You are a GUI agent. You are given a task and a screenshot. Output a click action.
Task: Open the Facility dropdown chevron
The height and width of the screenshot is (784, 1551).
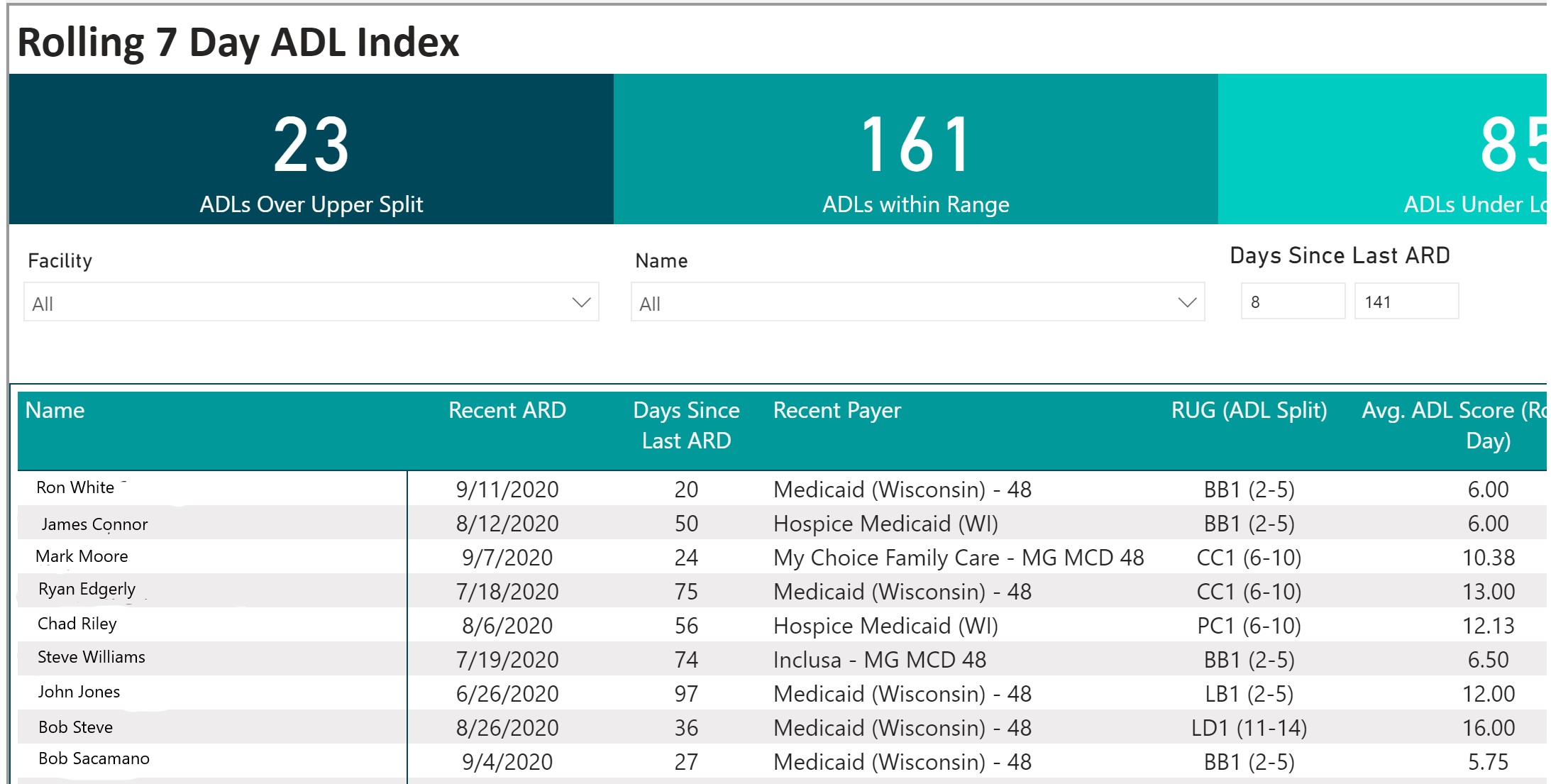coord(581,303)
